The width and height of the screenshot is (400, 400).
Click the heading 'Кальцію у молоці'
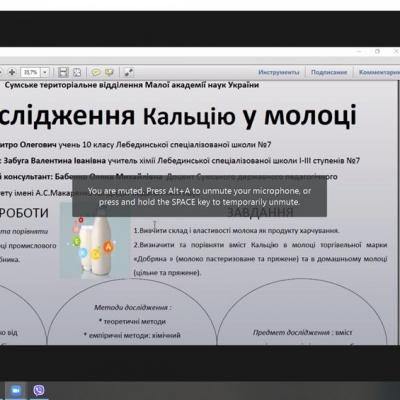(x=250, y=116)
